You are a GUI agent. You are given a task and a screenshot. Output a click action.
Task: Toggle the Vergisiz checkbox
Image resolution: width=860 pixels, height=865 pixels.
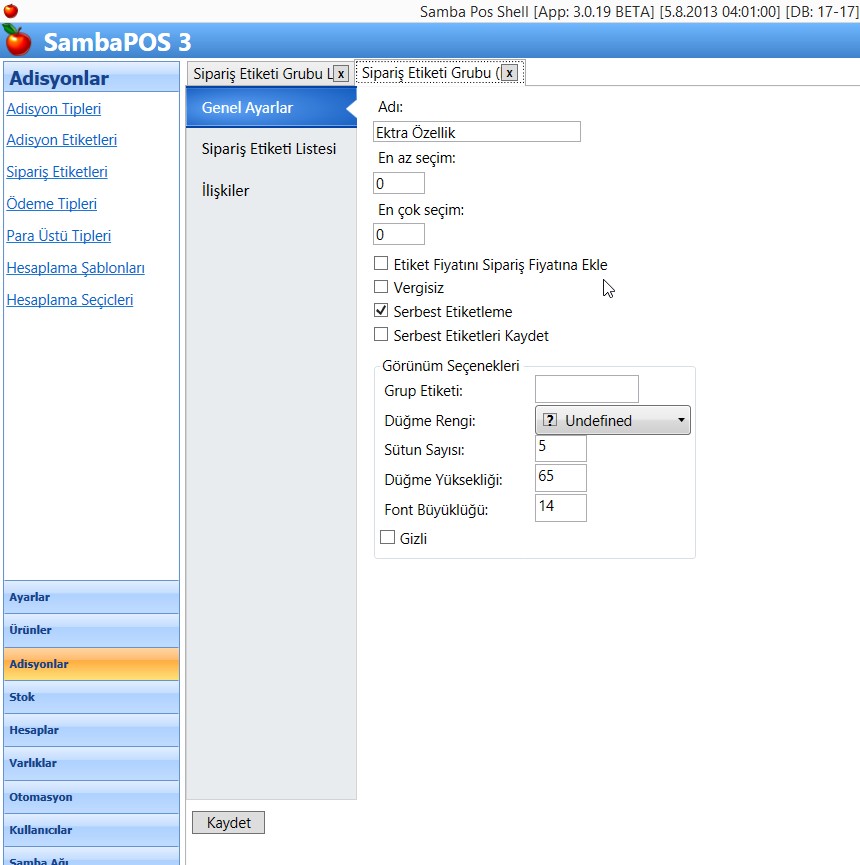click(381, 287)
